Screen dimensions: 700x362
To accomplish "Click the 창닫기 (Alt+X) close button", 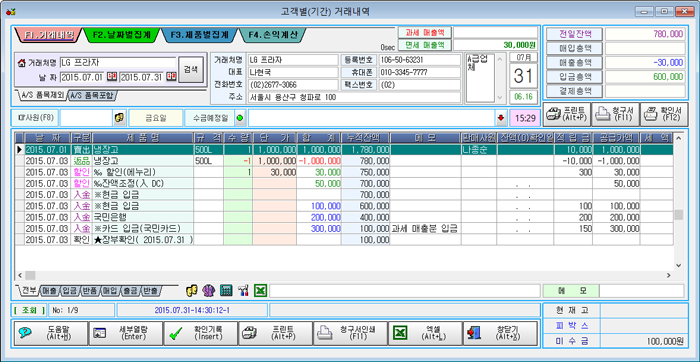I will [500, 333].
